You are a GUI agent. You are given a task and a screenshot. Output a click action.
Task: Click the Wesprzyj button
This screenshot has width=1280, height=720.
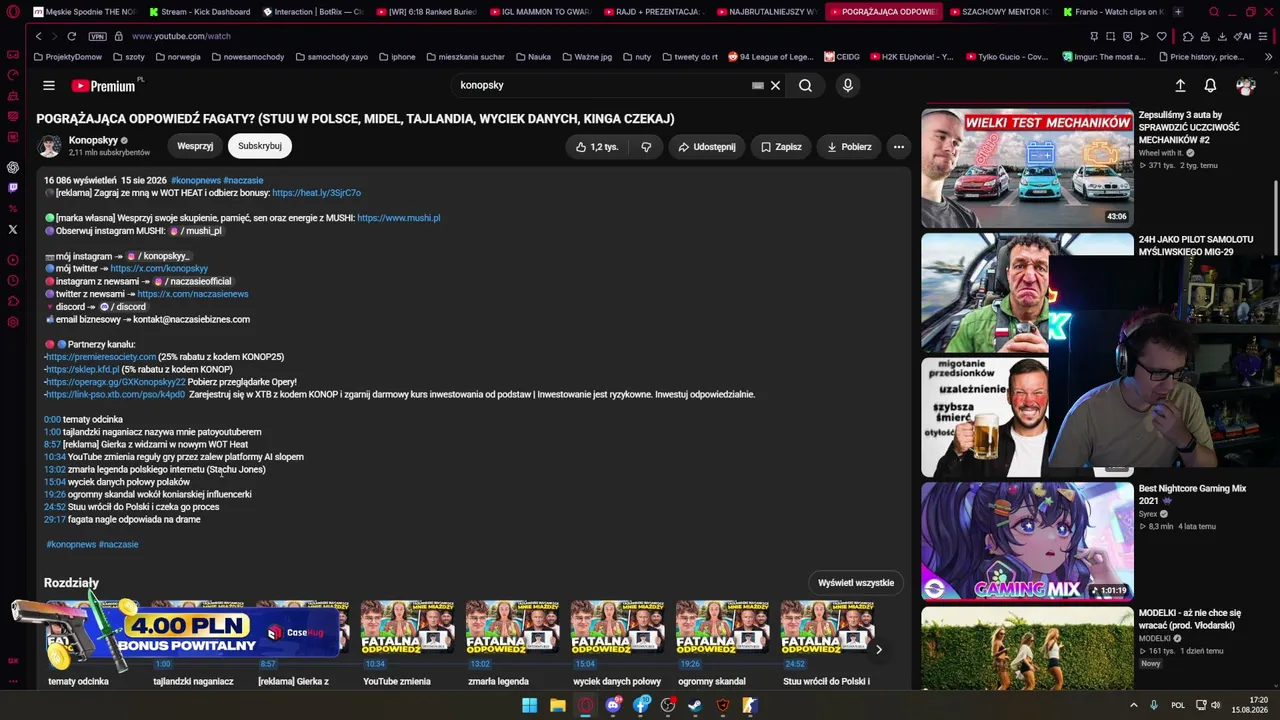coord(195,146)
